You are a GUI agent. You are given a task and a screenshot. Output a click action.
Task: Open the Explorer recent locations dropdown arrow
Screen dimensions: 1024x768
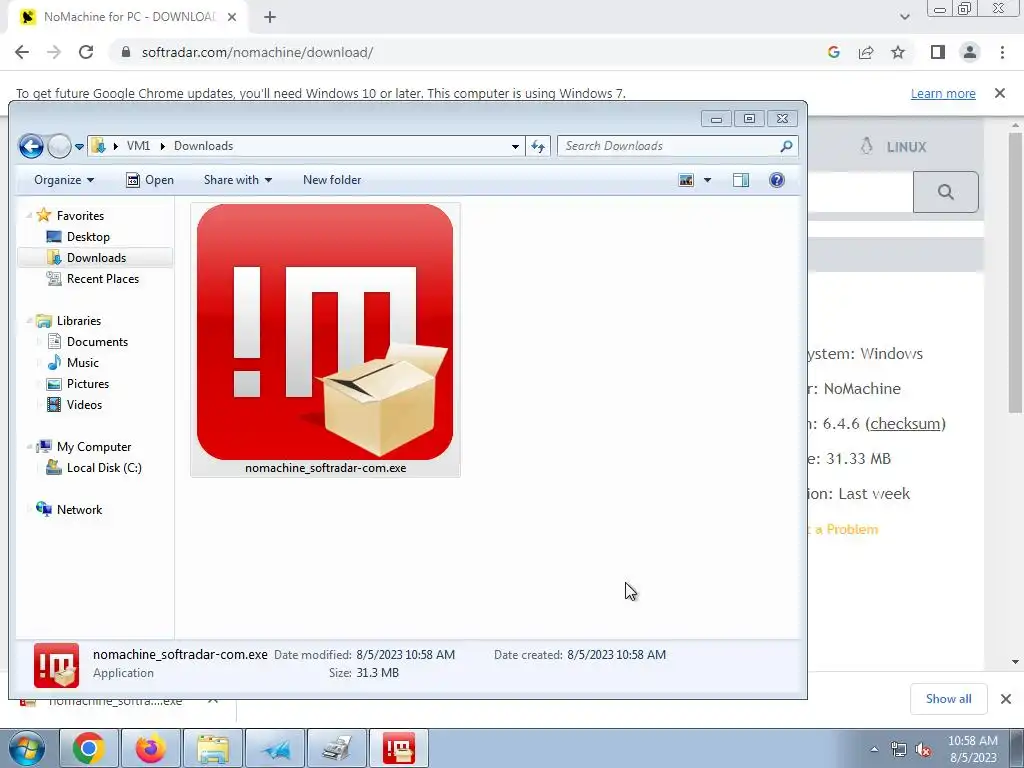tap(79, 147)
